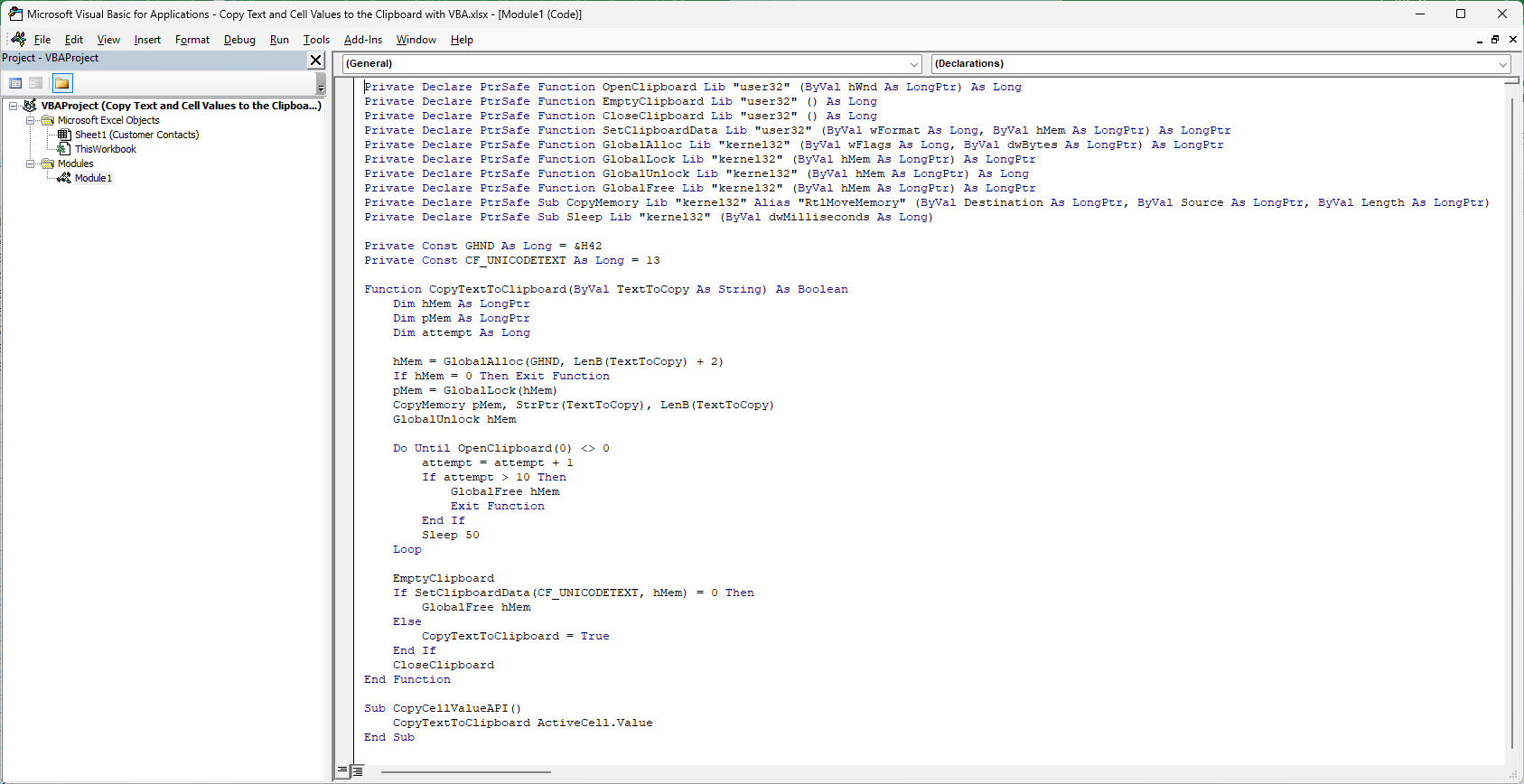Switch to Full Module View button

pyautogui.click(x=358, y=771)
